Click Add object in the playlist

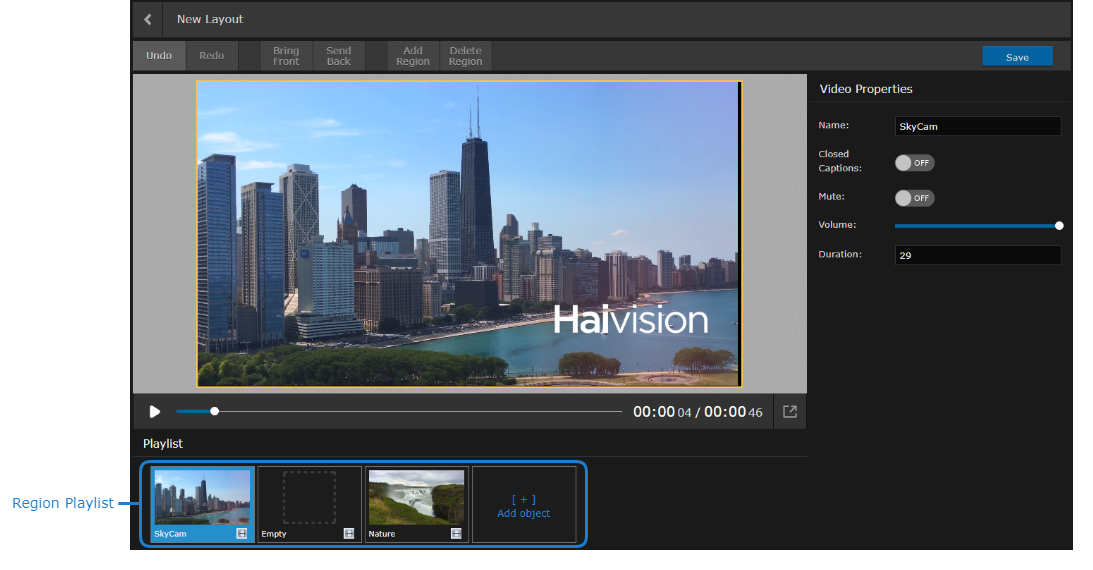click(524, 506)
